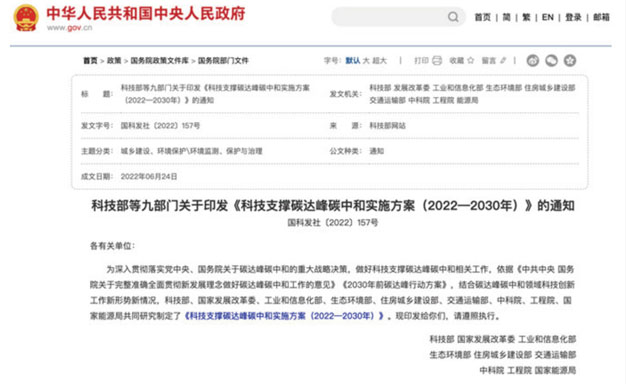Click the date 2022年06月24日

pos(149,176)
